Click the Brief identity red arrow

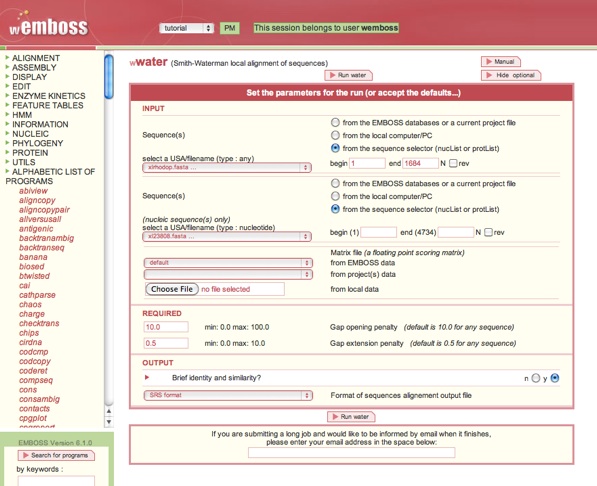pyautogui.click(x=147, y=378)
